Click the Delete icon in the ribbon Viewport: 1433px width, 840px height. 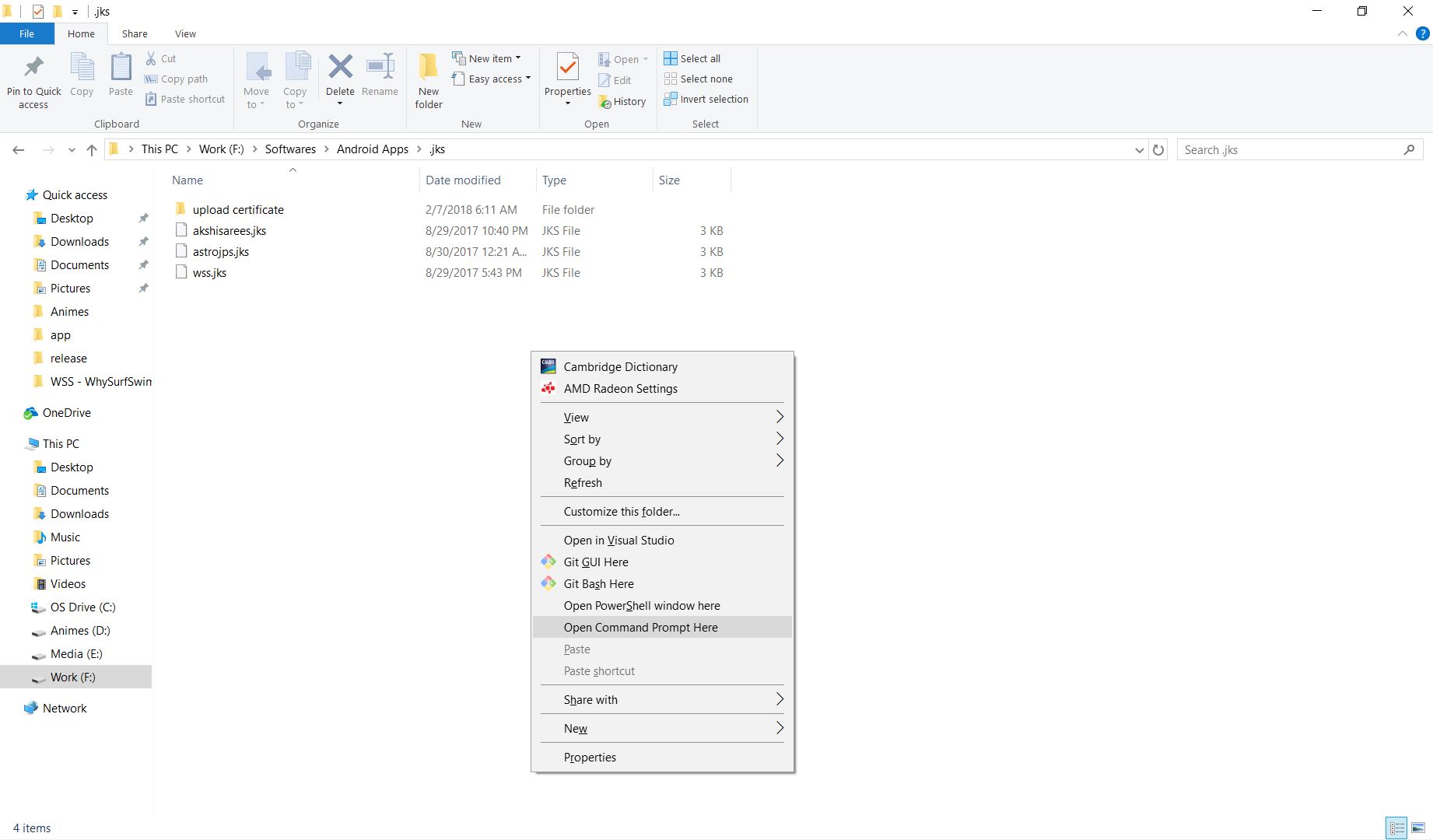click(x=340, y=68)
